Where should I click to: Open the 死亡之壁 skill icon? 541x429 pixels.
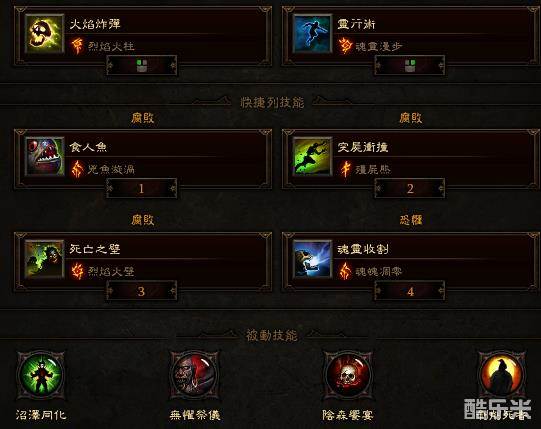(x=45, y=259)
